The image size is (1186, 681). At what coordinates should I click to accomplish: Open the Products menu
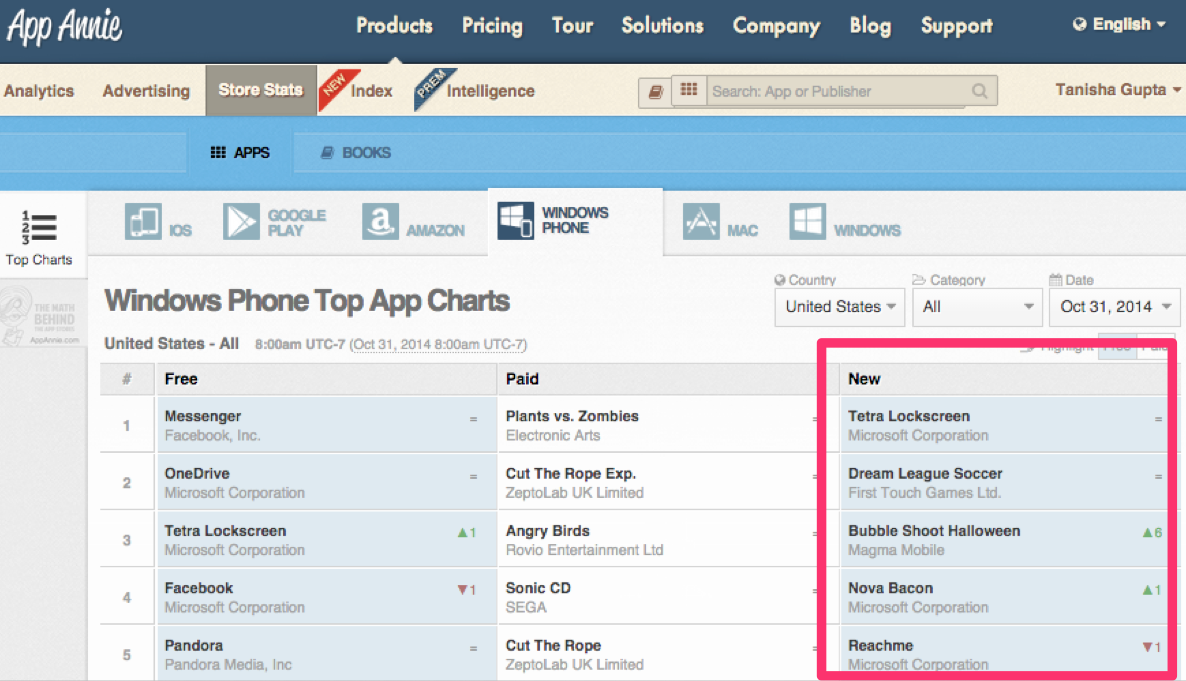tap(394, 26)
